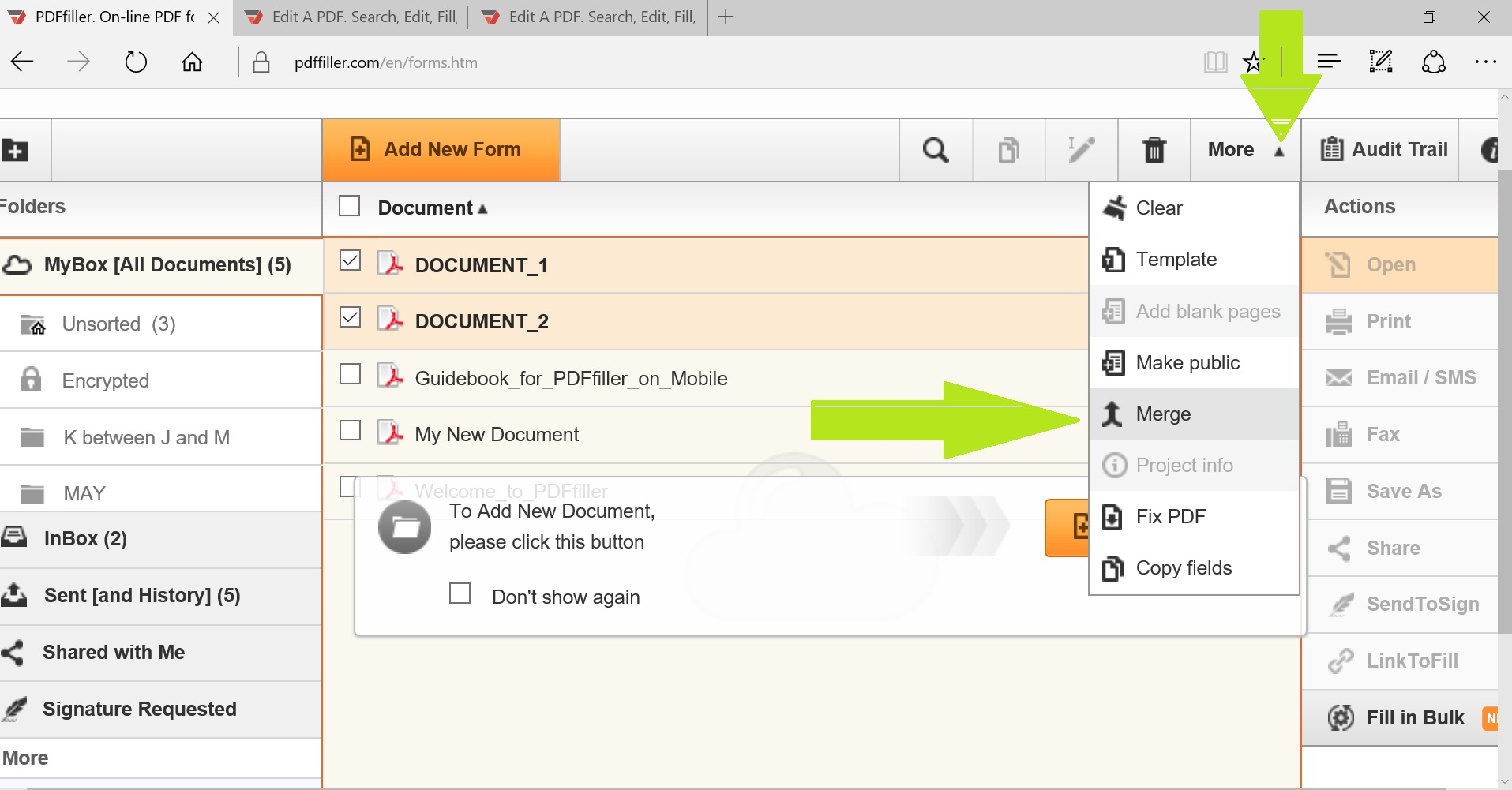1512x790 pixels.
Task: Switch to second Edit A PDF tab
Action: click(351, 17)
